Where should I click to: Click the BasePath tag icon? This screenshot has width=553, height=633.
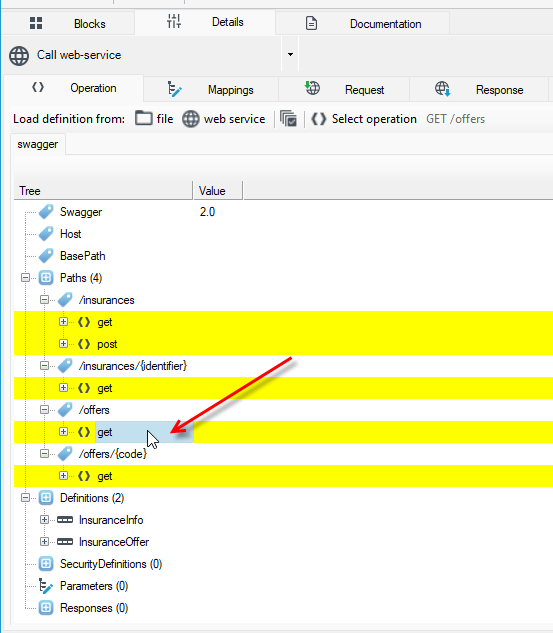point(46,256)
